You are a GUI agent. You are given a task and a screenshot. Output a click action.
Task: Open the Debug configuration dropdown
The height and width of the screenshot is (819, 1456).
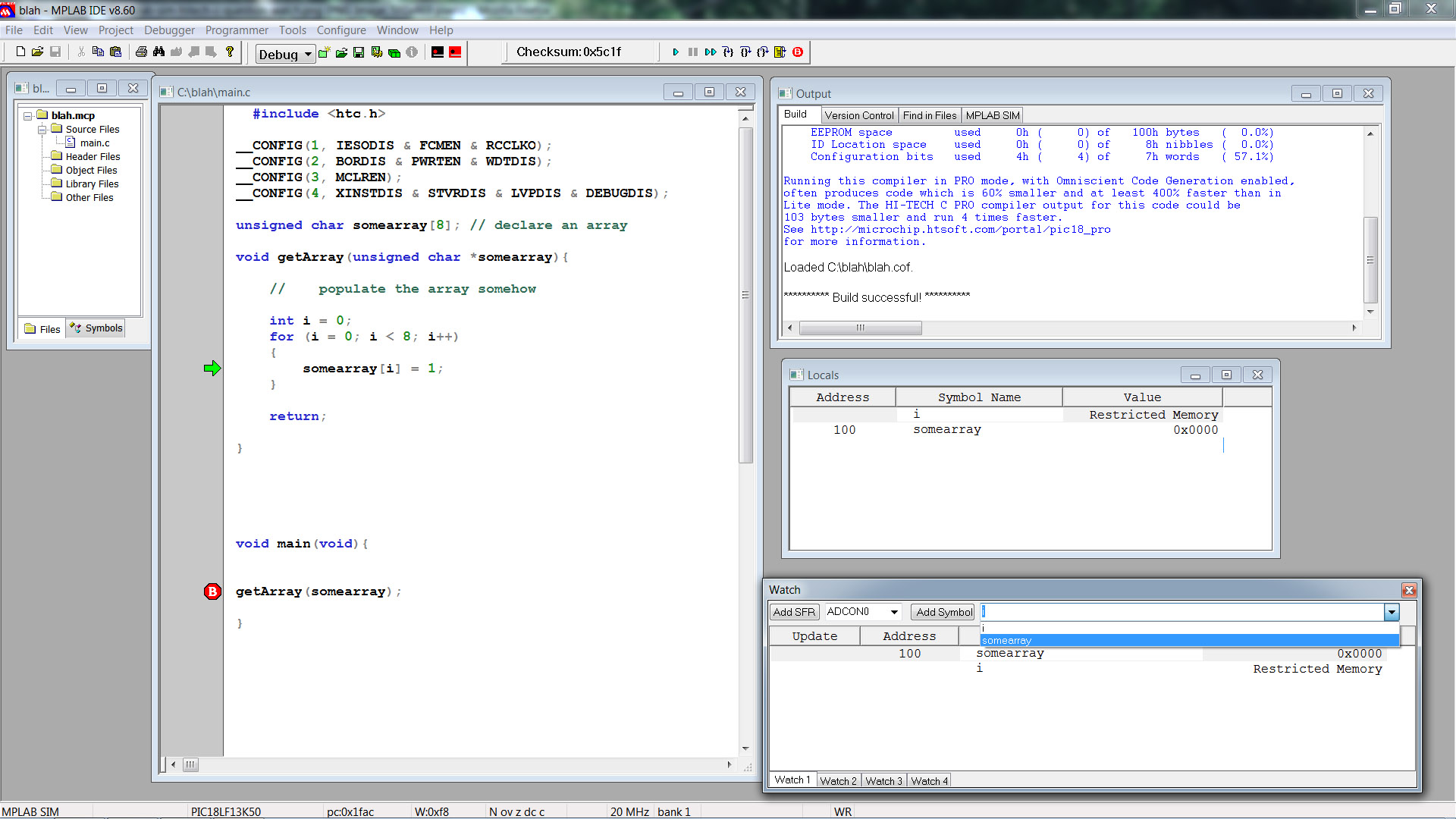click(308, 54)
